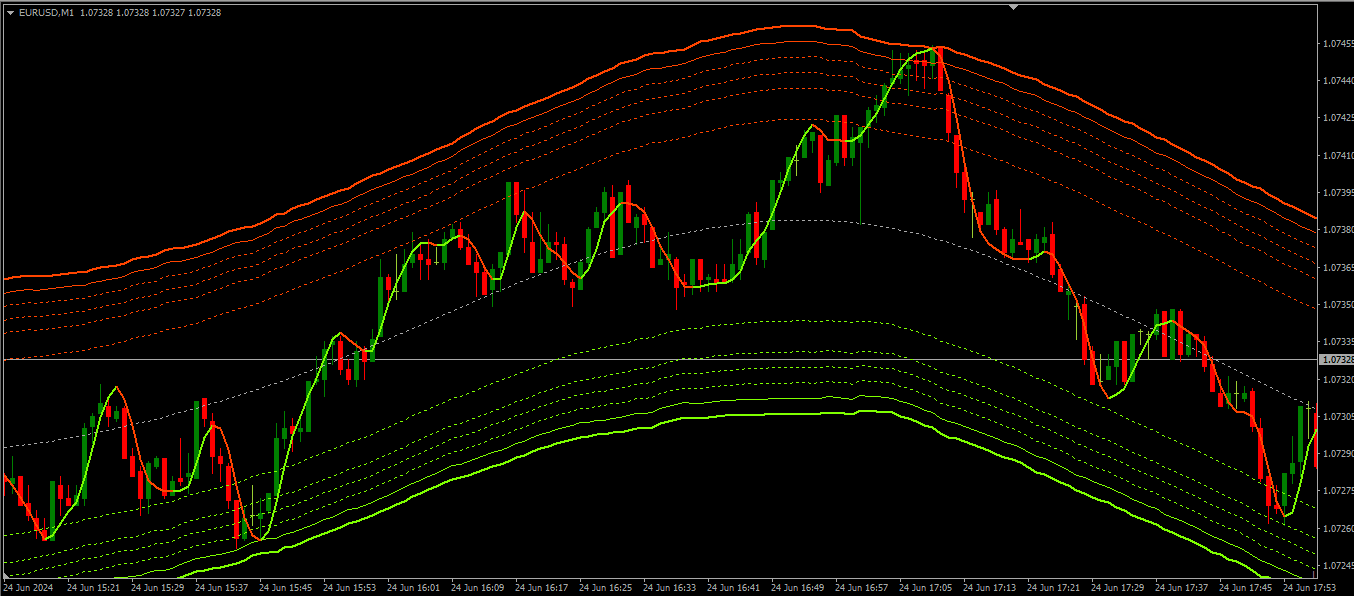Click the EURUSD,M1 symbol title text
The image size is (1354, 596).
tap(46, 13)
